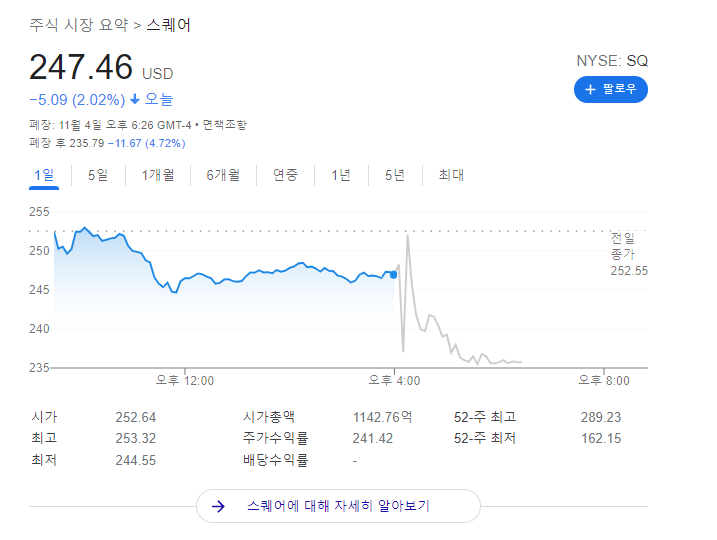Click the arrow icon in the learn more button
Image resolution: width=717 pixels, height=540 pixels.
click(218, 506)
